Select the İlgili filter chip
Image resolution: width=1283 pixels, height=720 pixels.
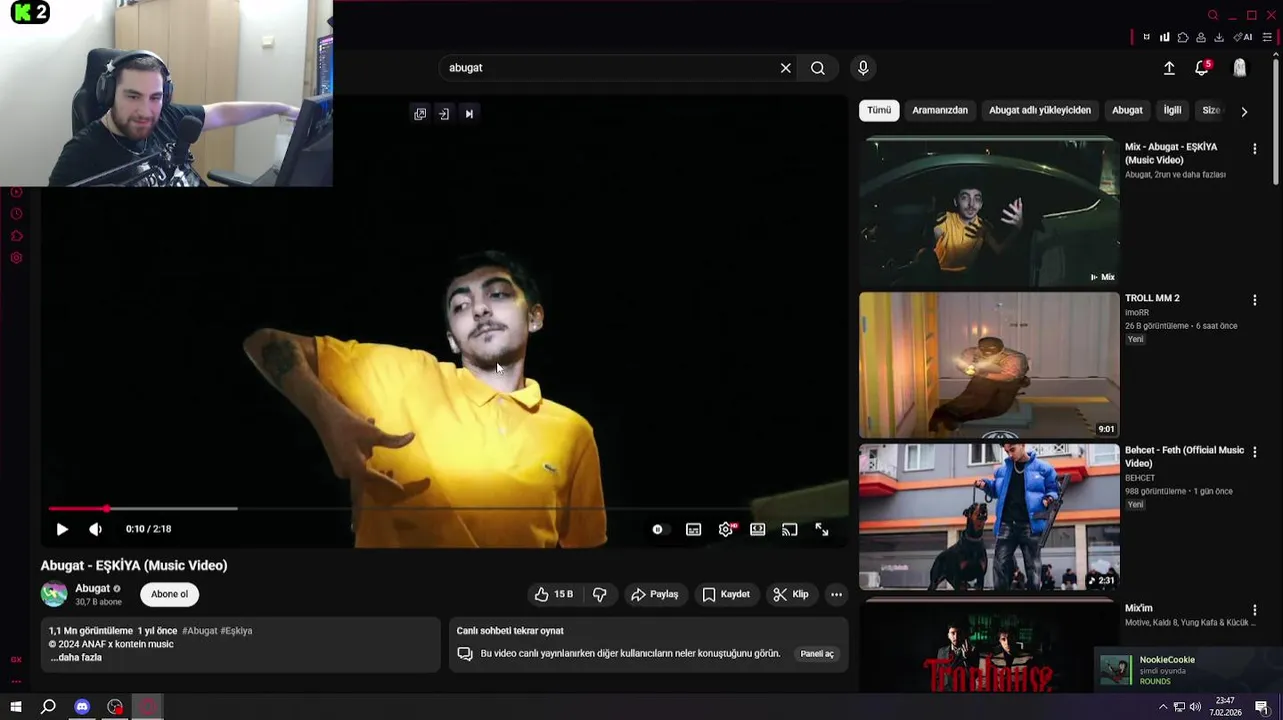pos(1172,110)
